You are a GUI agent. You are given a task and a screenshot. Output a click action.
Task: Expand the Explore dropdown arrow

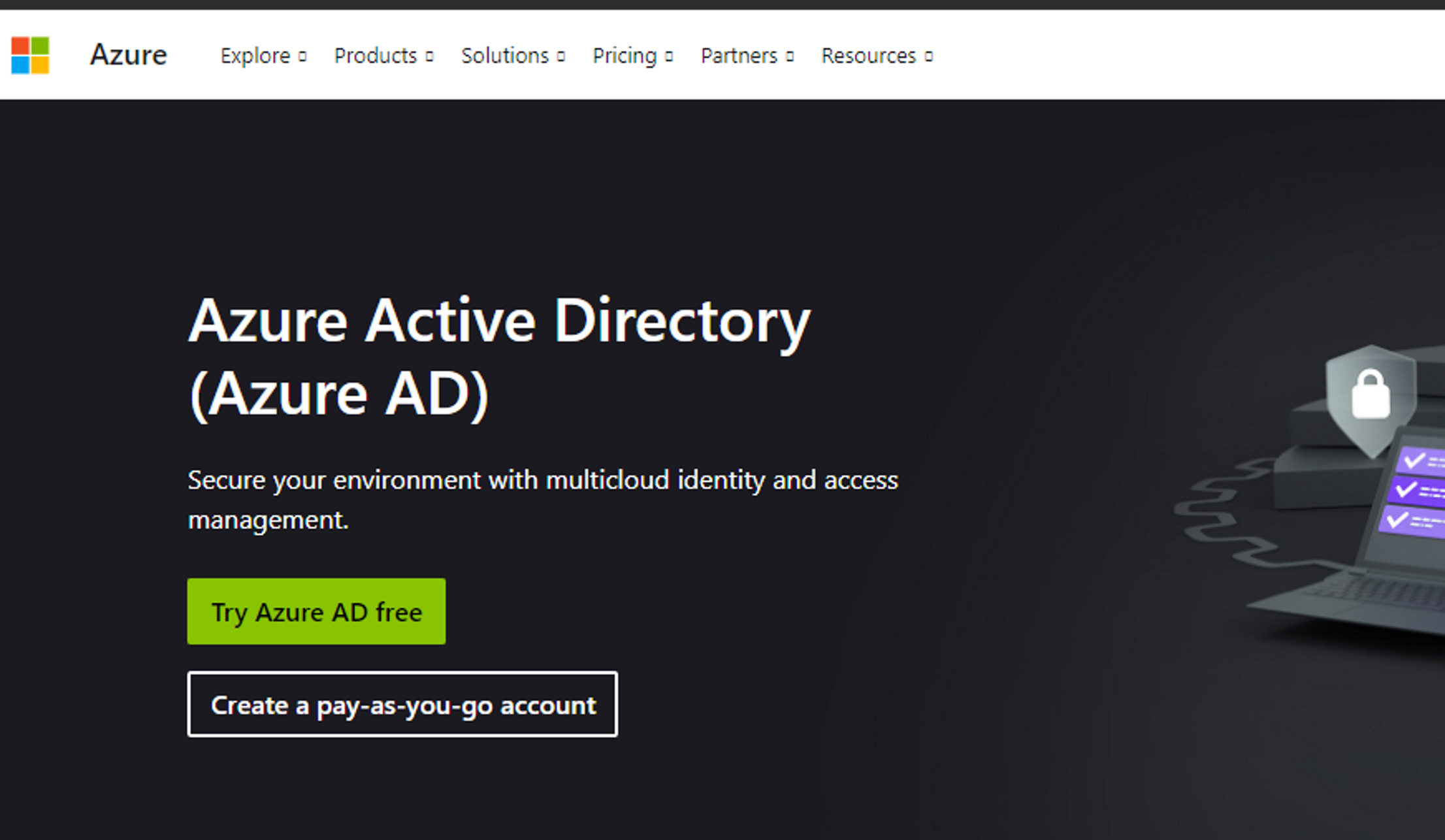click(x=302, y=57)
